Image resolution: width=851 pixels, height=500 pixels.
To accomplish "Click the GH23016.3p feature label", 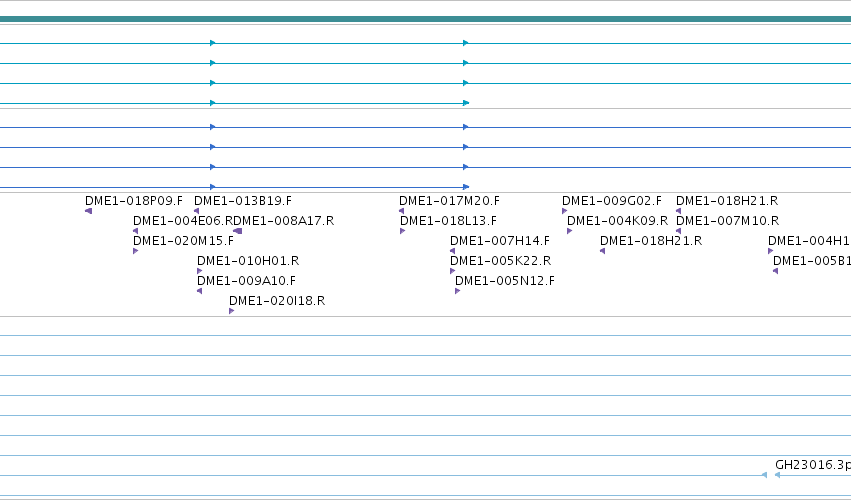I will (813, 465).
